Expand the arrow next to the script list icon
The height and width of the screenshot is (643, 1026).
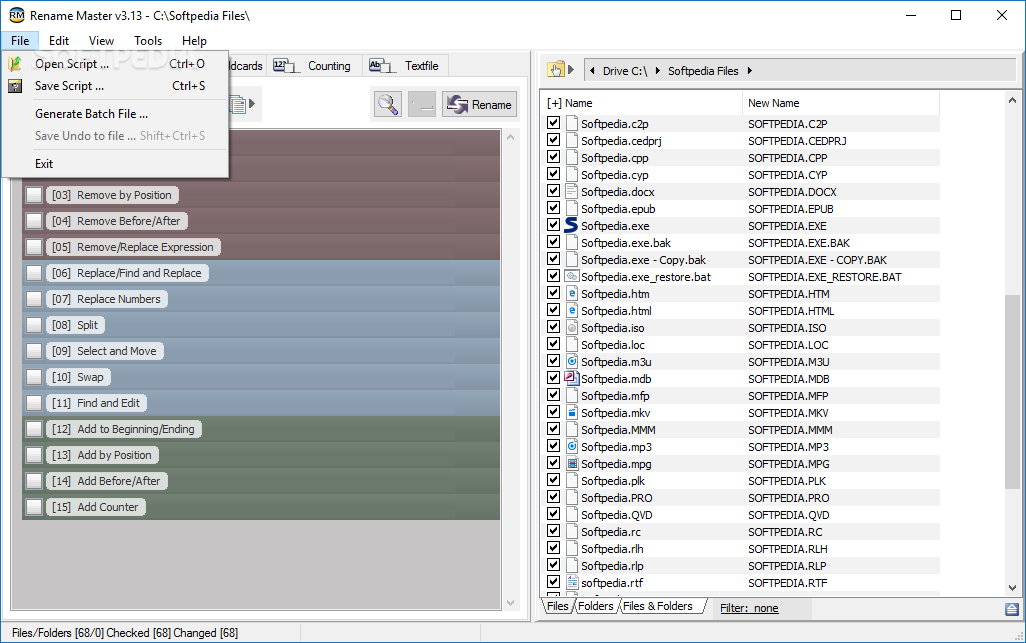(x=252, y=104)
